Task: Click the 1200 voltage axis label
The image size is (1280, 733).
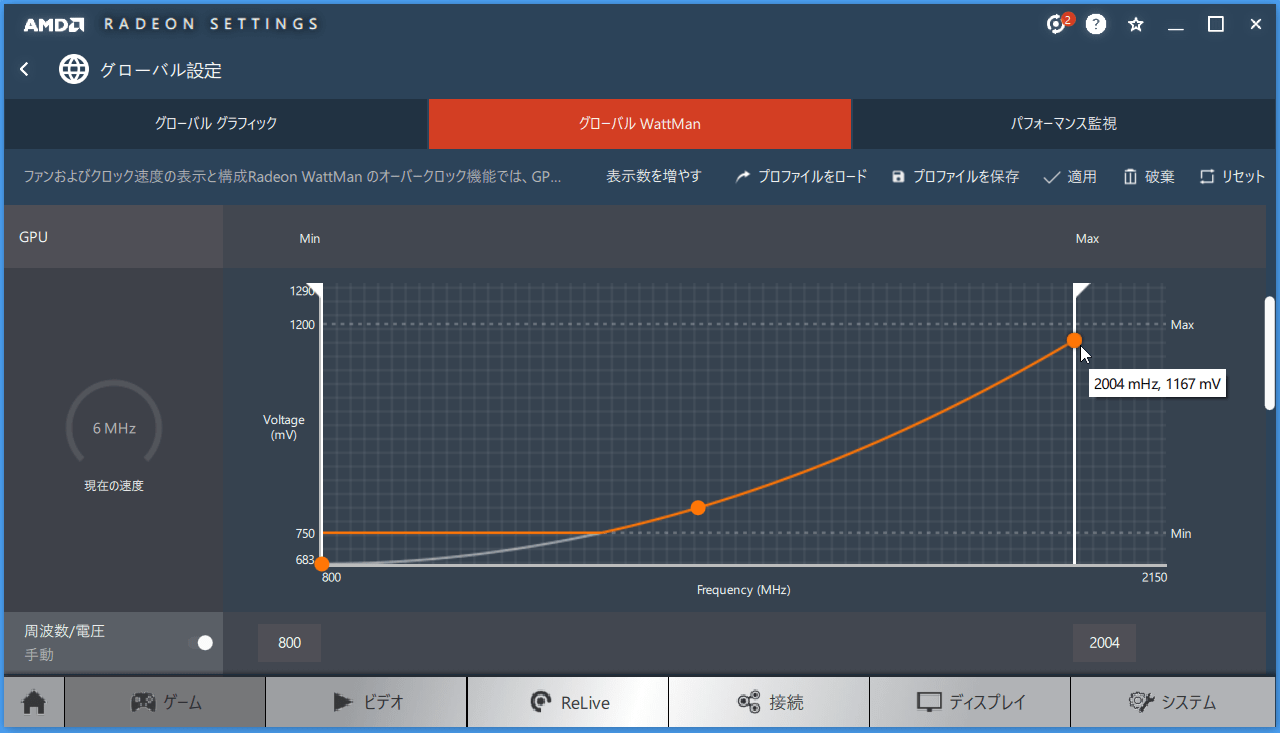Action: tap(303, 325)
